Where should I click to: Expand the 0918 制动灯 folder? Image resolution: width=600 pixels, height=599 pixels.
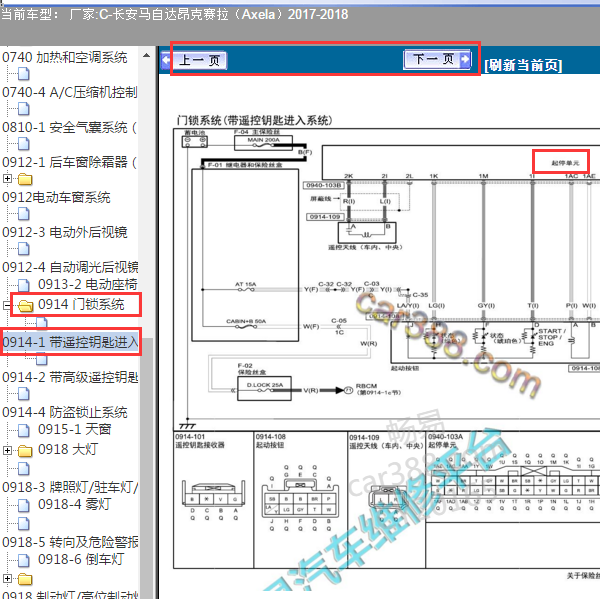tap(7, 579)
